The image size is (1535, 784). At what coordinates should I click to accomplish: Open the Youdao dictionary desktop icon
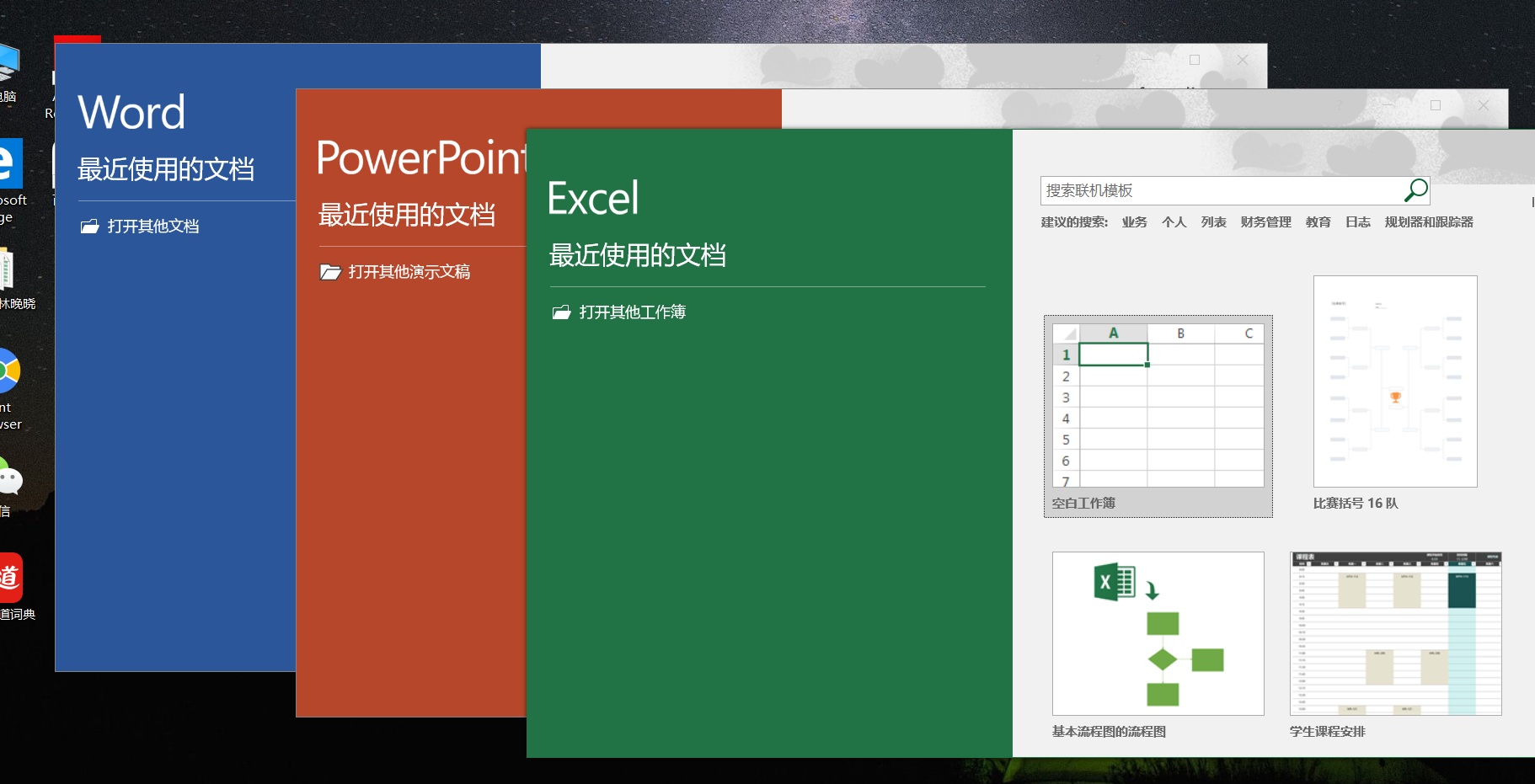10,578
